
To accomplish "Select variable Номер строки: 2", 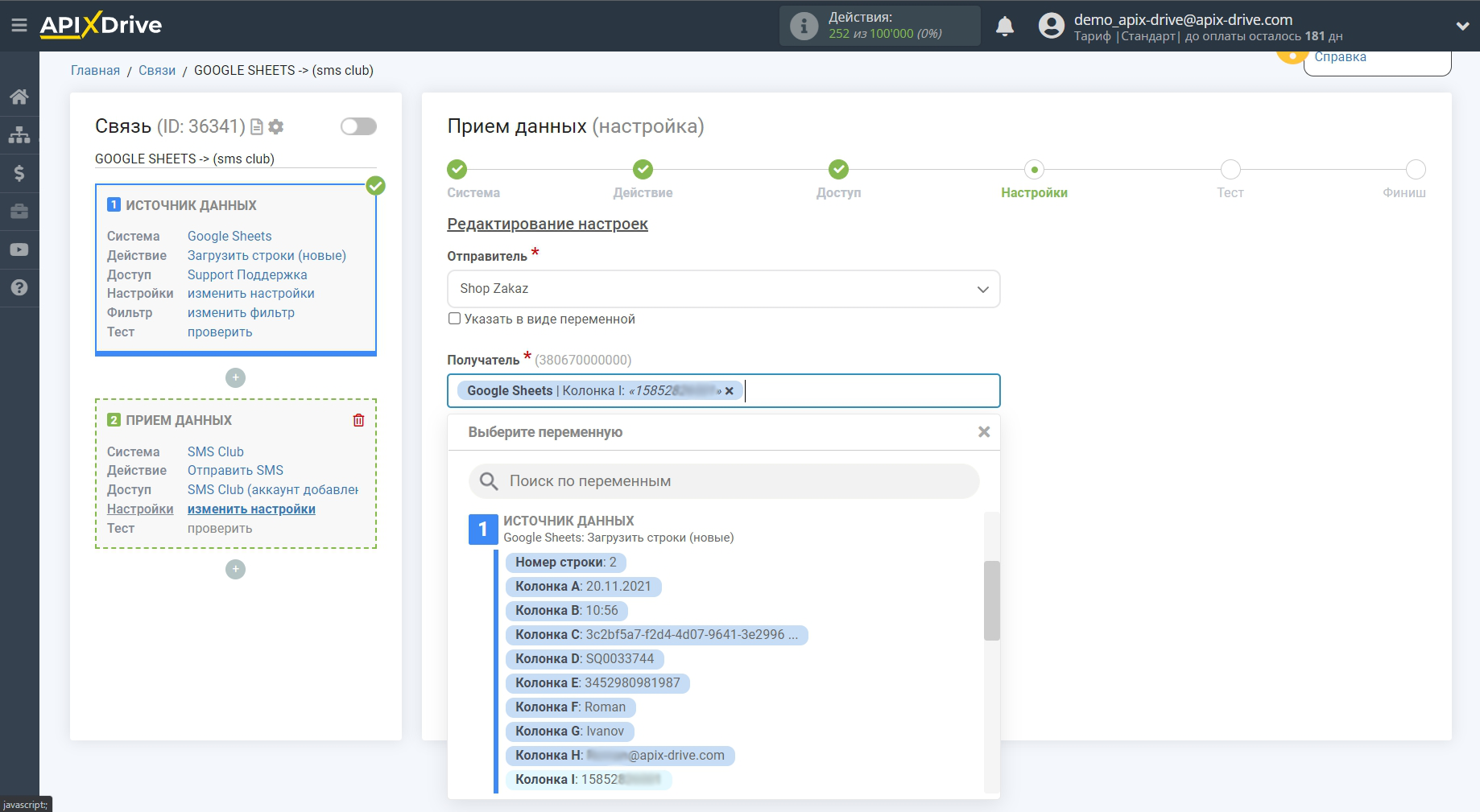I will (566, 563).
